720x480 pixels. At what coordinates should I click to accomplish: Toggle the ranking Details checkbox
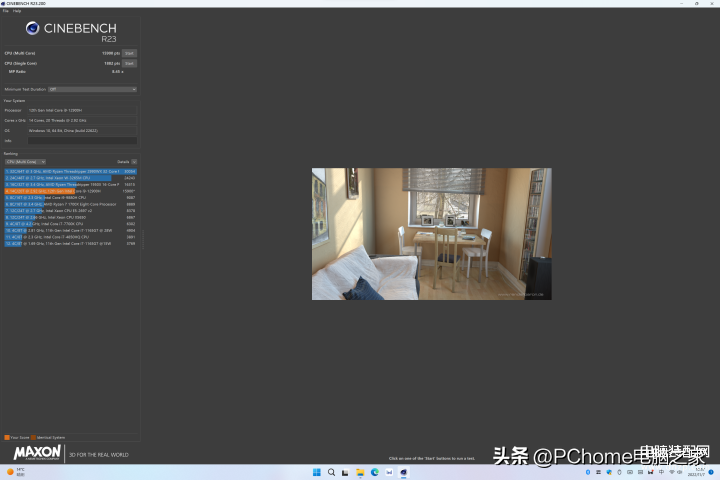tap(134, 162)
